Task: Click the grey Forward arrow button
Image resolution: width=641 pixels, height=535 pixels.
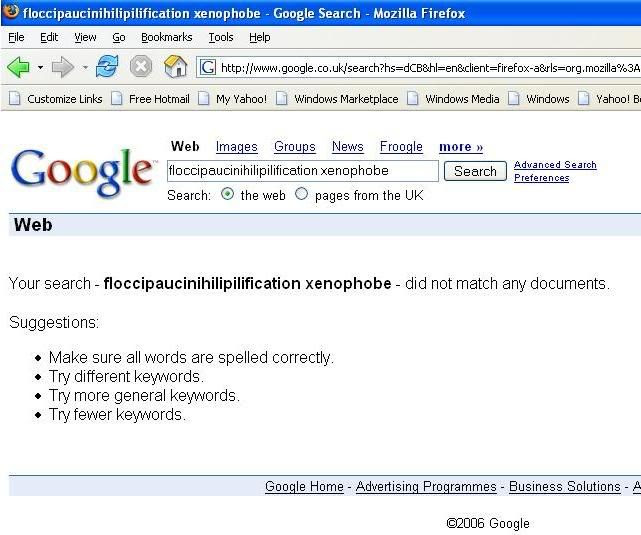Action: 63,67
